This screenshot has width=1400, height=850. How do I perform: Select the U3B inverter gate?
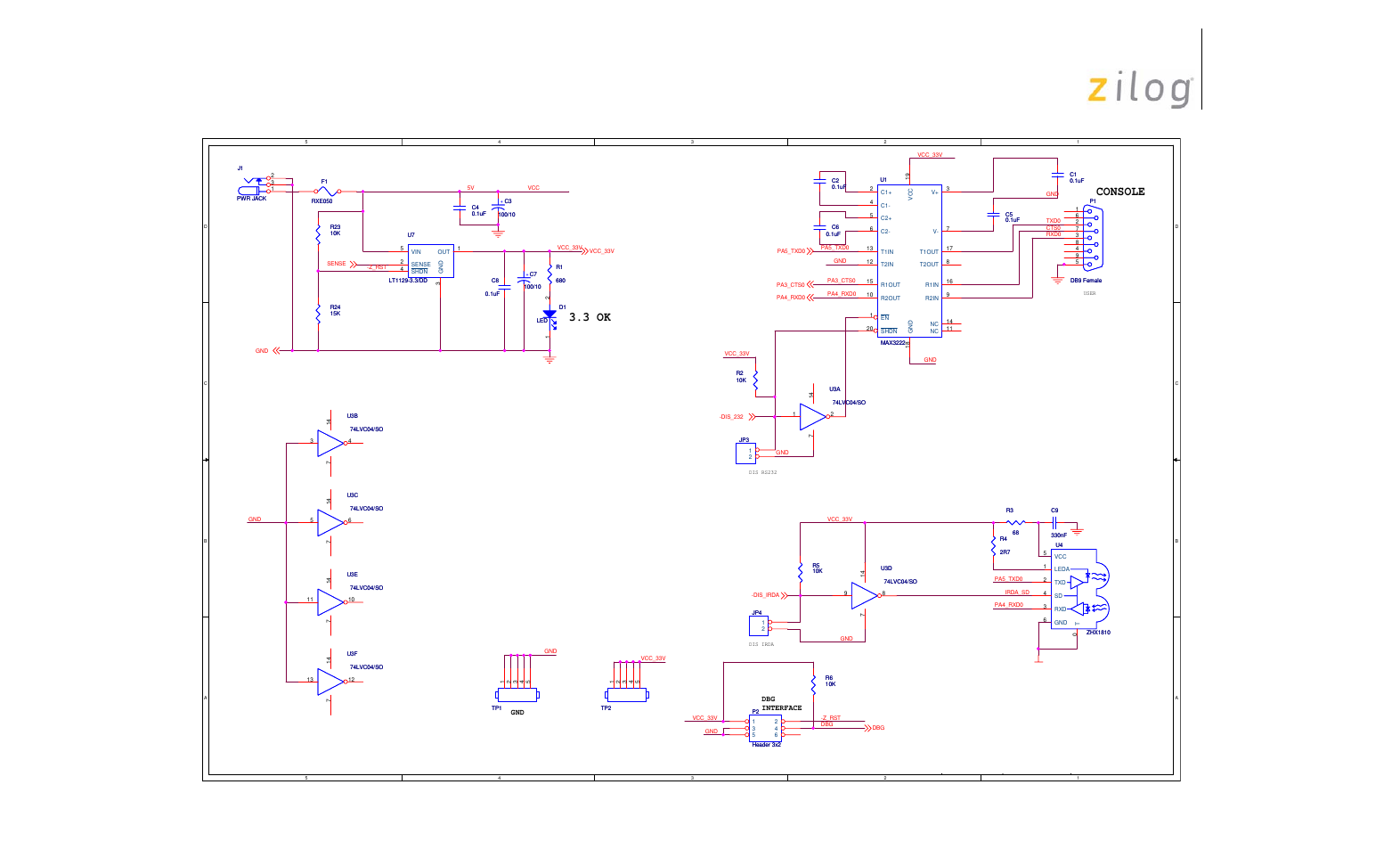click(331, 443)
